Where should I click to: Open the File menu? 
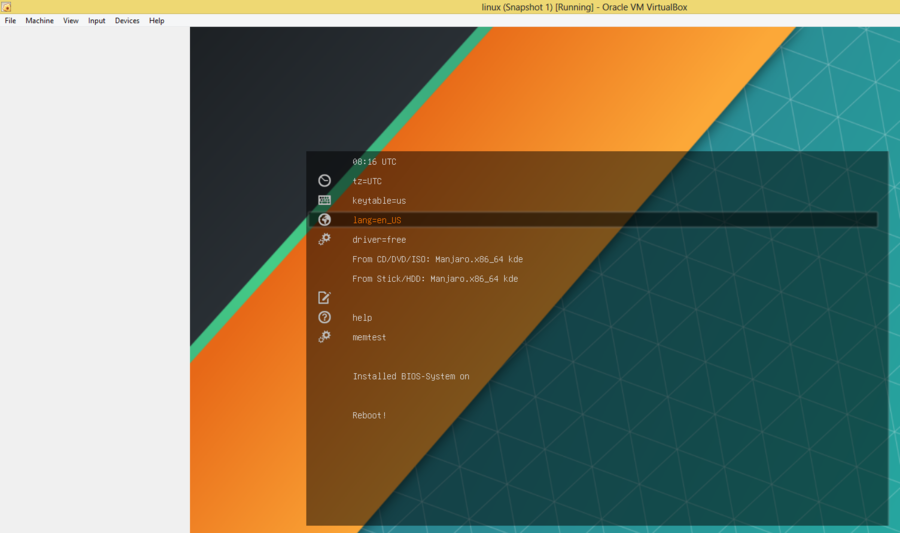pyautogui.click(x=10, y=21)
